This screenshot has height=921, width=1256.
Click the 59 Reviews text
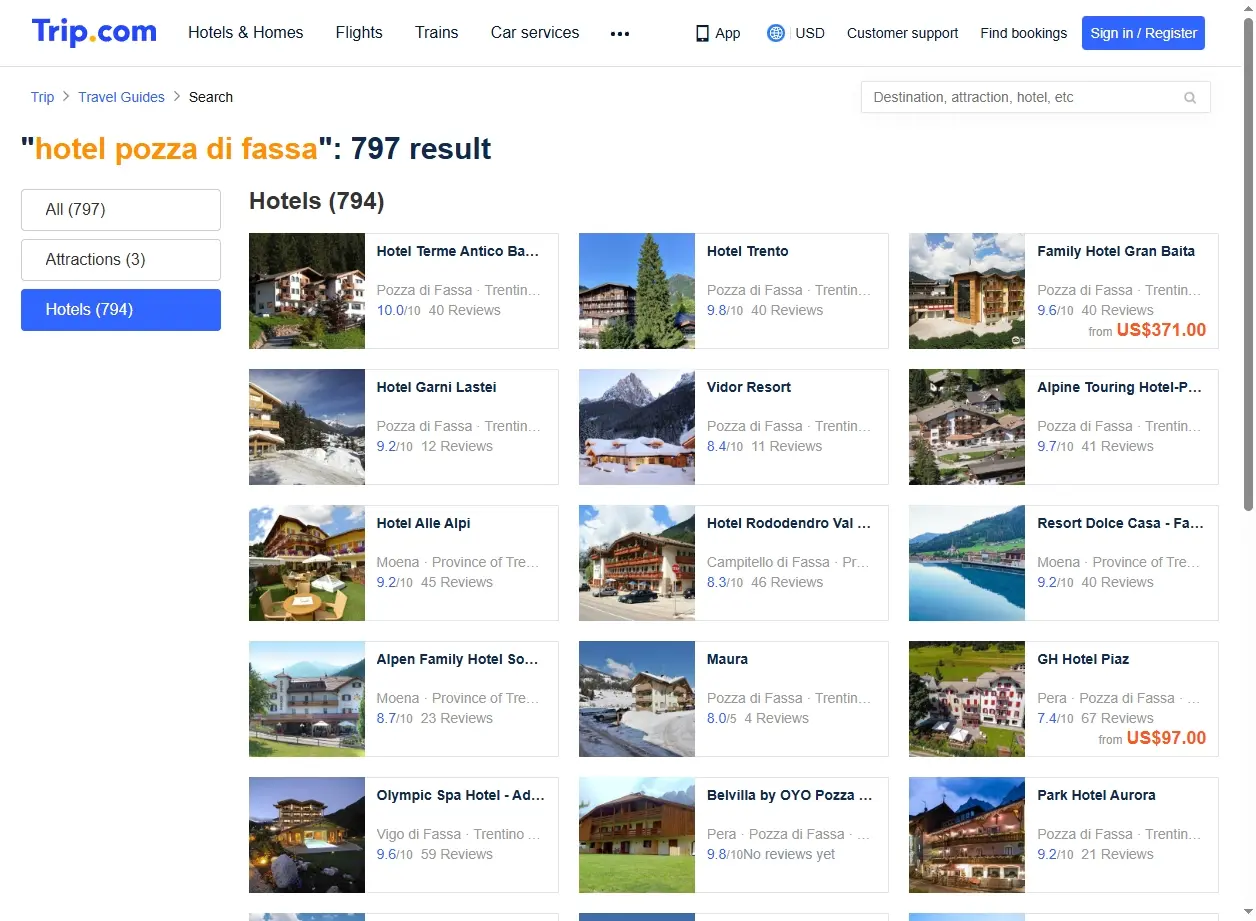click(x=456, y=854)
